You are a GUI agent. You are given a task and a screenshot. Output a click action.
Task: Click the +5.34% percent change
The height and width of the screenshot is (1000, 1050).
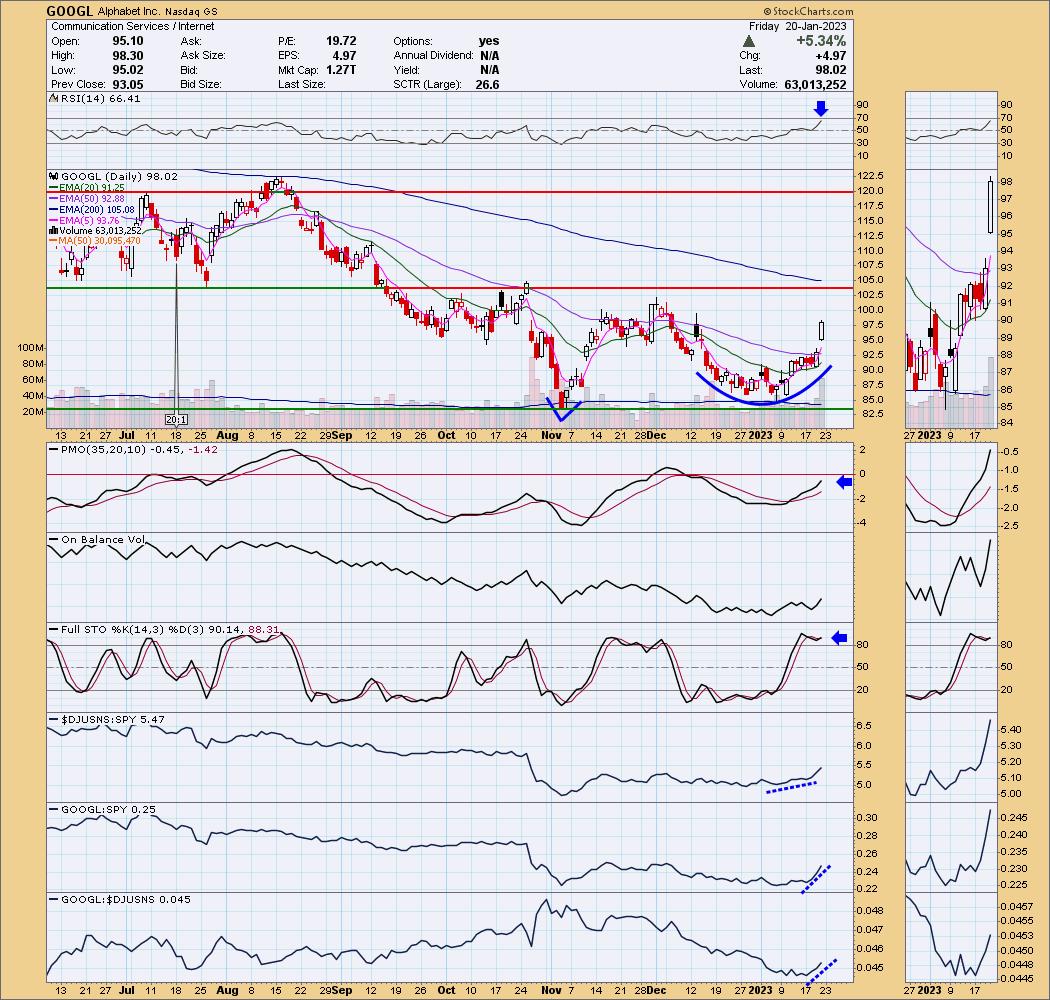[821, 41]
